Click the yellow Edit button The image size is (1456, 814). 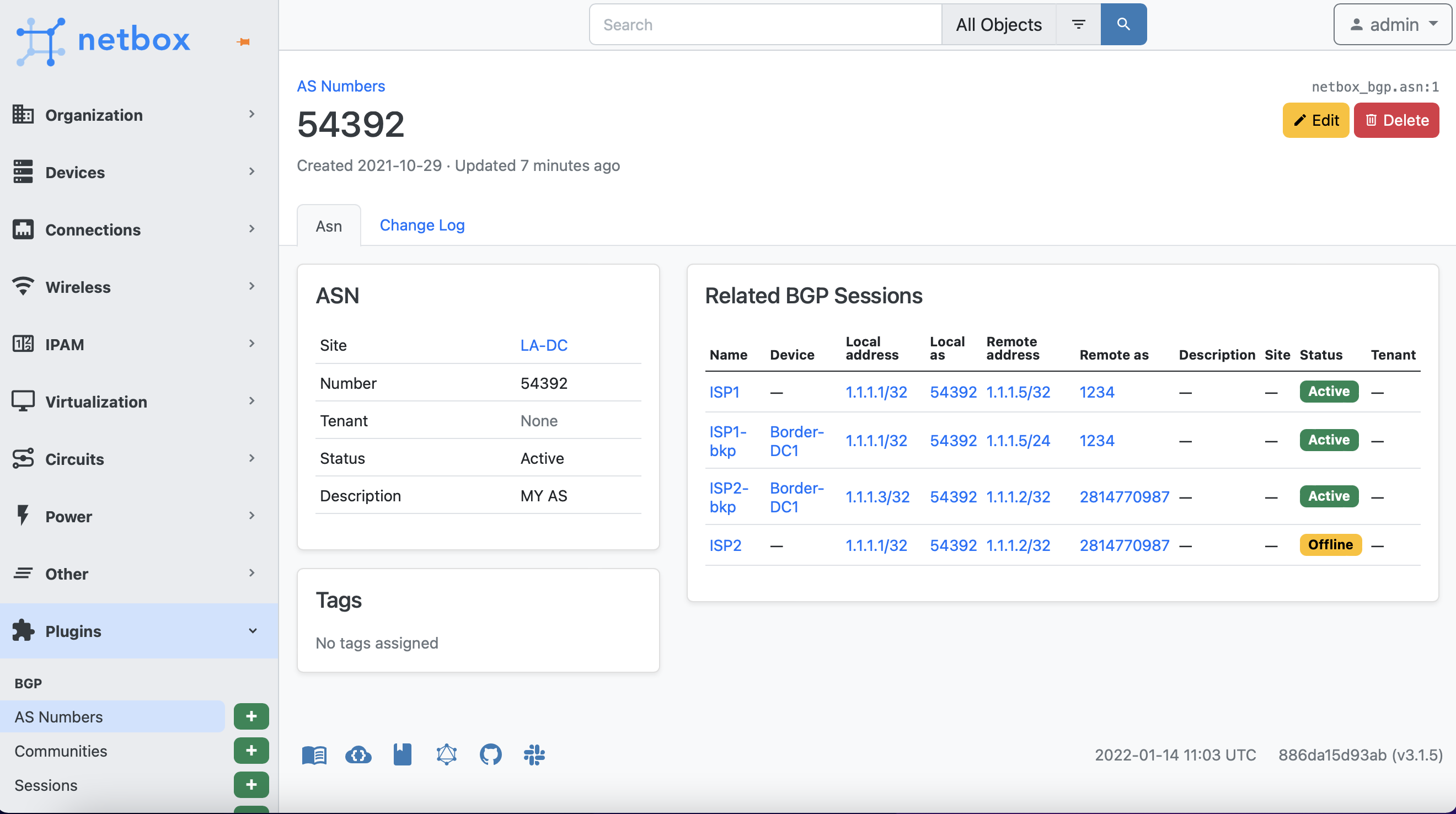click(1315, 120)
